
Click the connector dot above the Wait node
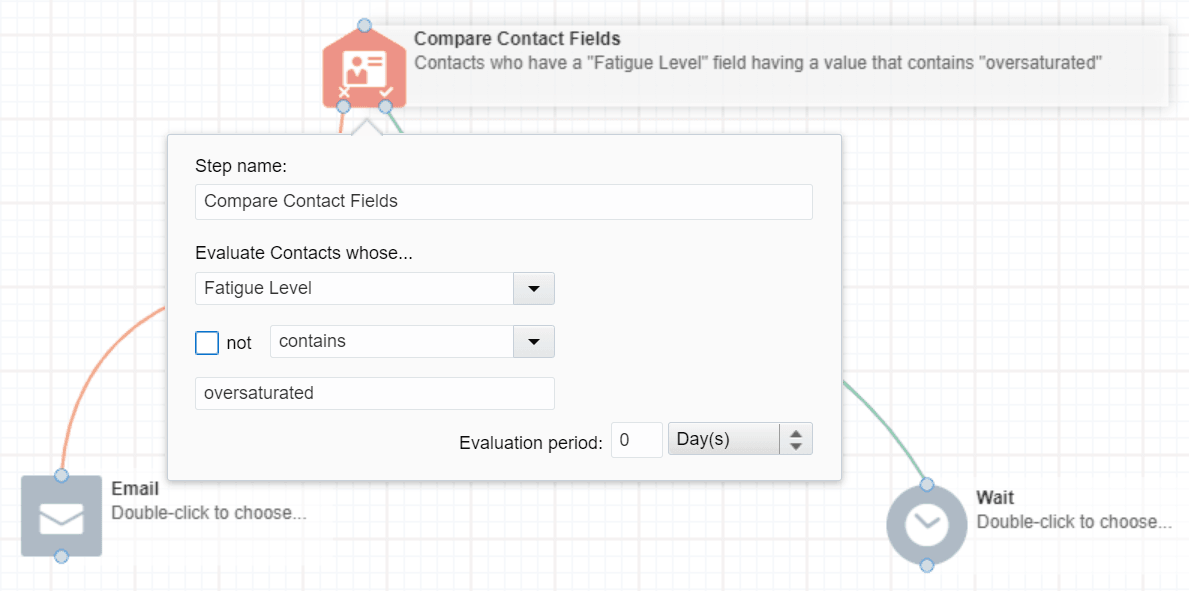point(926,483)
